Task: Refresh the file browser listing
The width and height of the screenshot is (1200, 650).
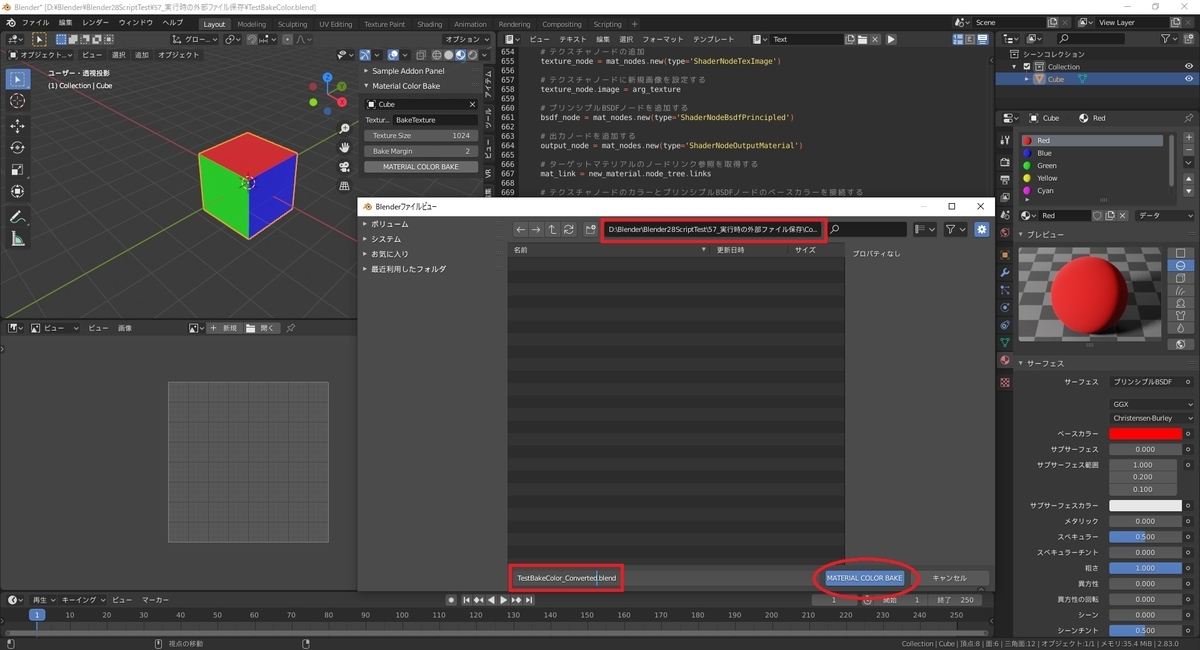Action: coord(569,230)
